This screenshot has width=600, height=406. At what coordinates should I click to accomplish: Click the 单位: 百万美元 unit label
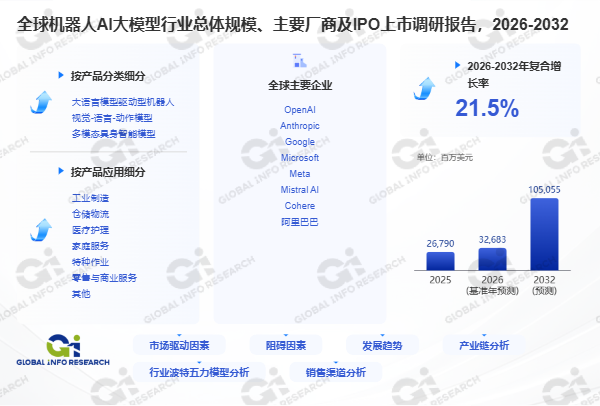pos(445,158)
